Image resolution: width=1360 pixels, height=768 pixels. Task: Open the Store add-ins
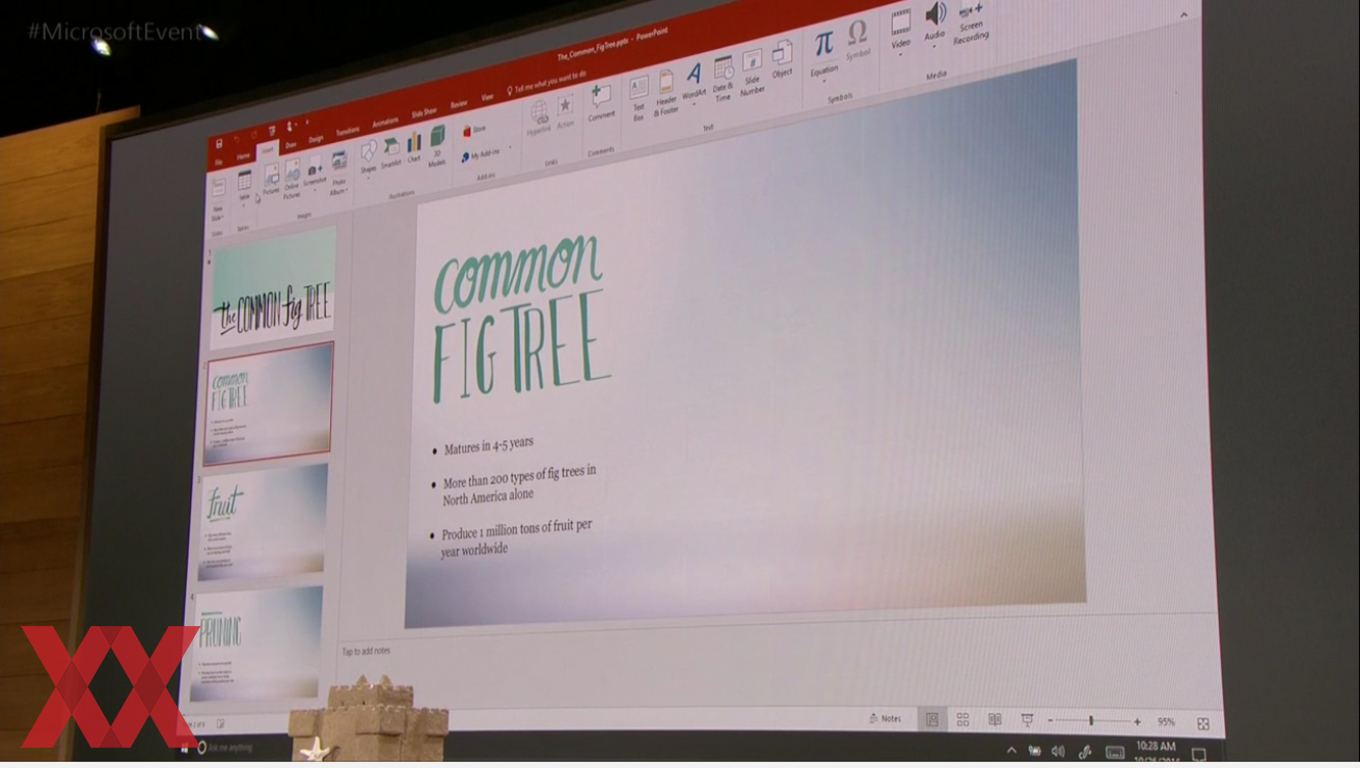tap(475, 130)
